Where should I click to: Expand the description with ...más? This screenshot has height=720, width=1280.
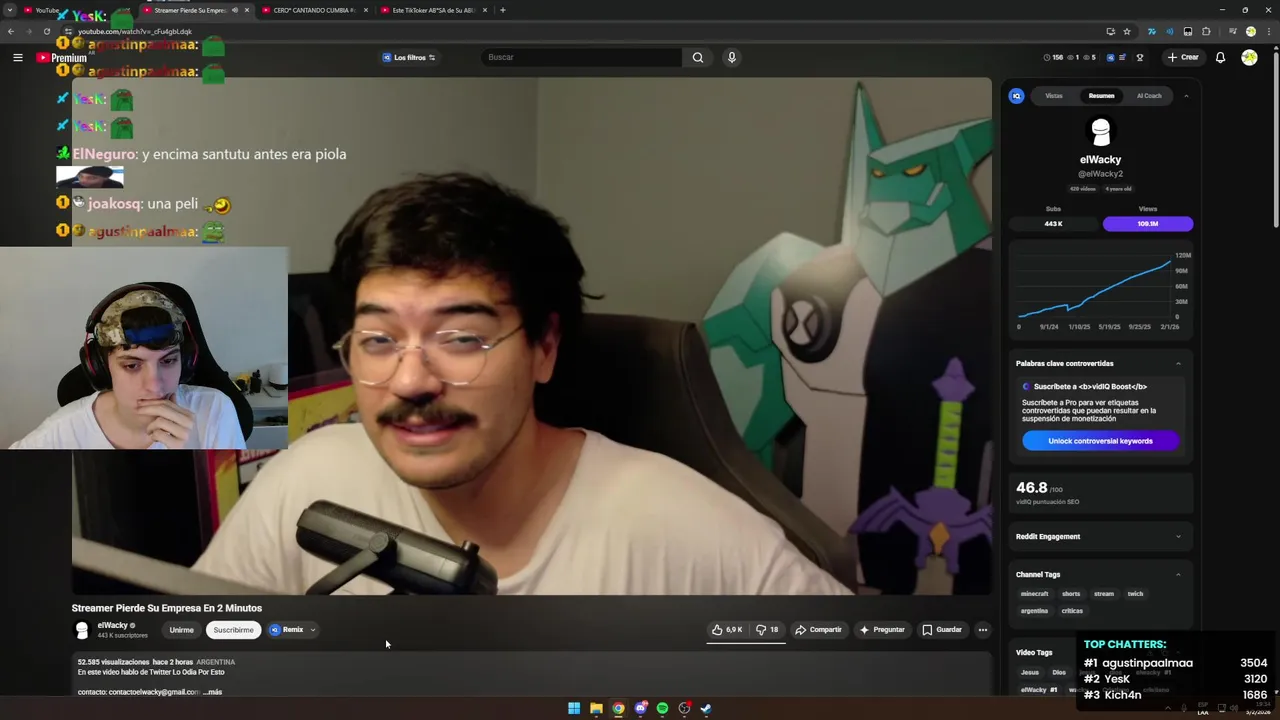tap(212, 692)
